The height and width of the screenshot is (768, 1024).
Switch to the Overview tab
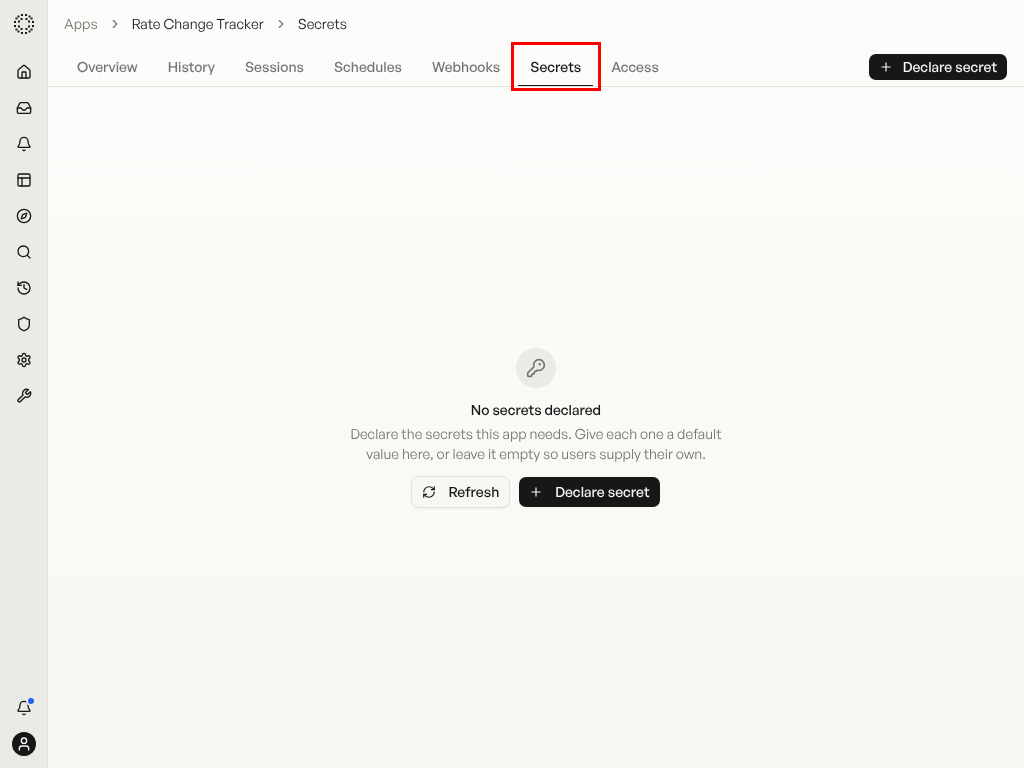coord(107,67)
